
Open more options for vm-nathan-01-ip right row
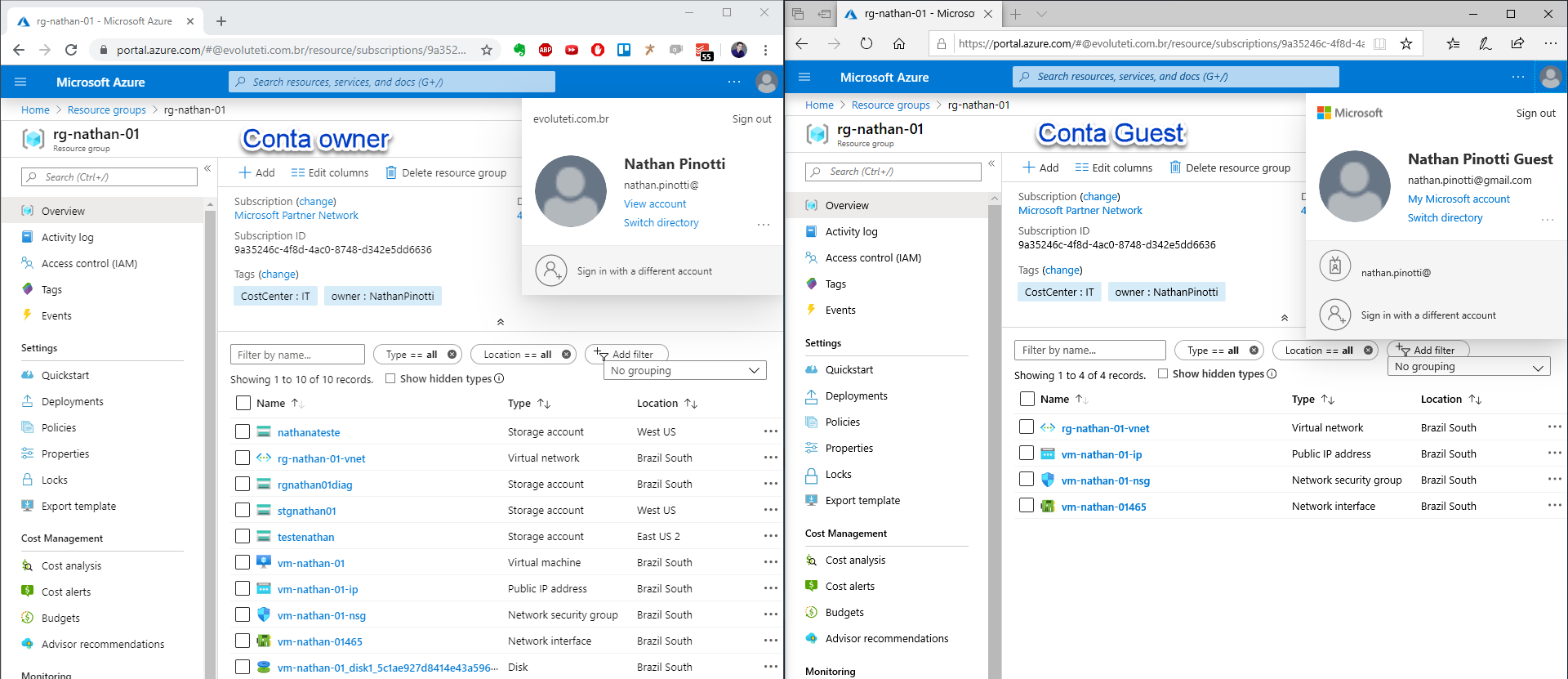click(1554, 453)
